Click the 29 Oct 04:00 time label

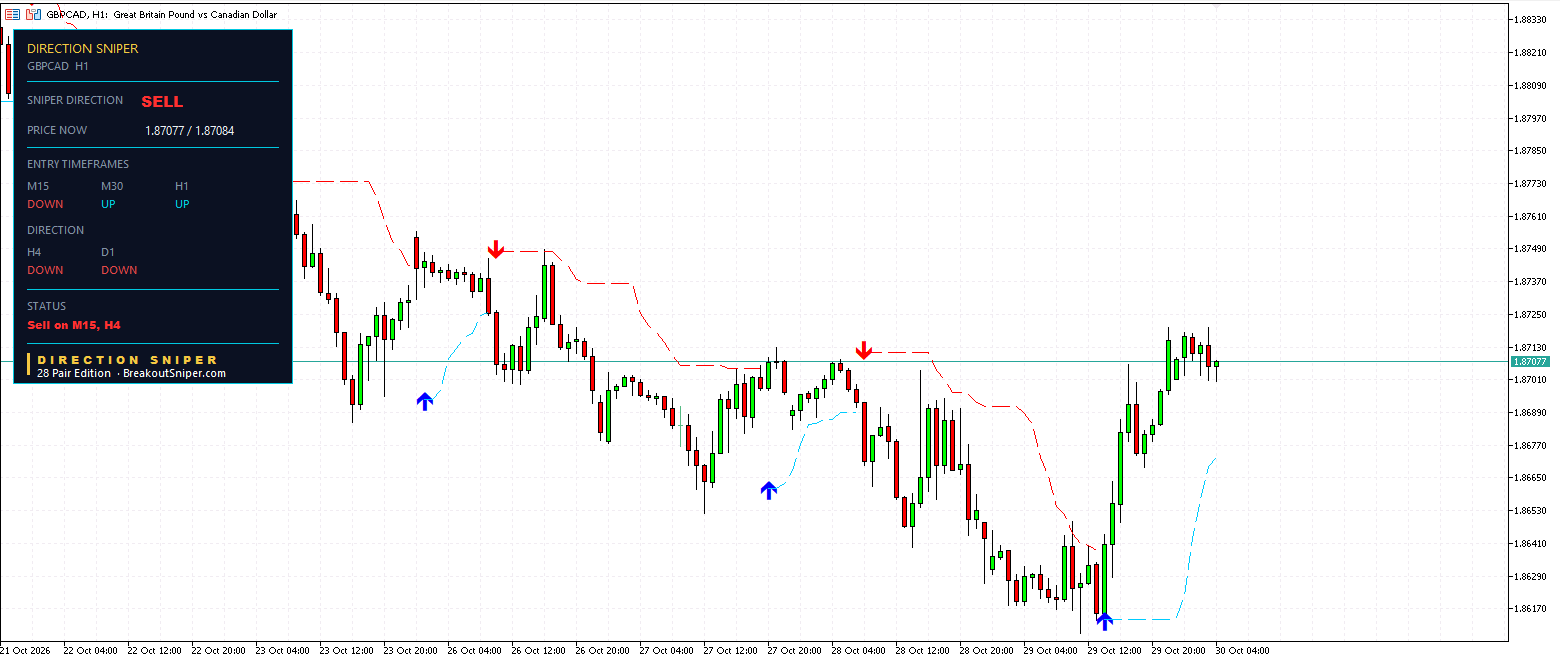(1050, 650)
